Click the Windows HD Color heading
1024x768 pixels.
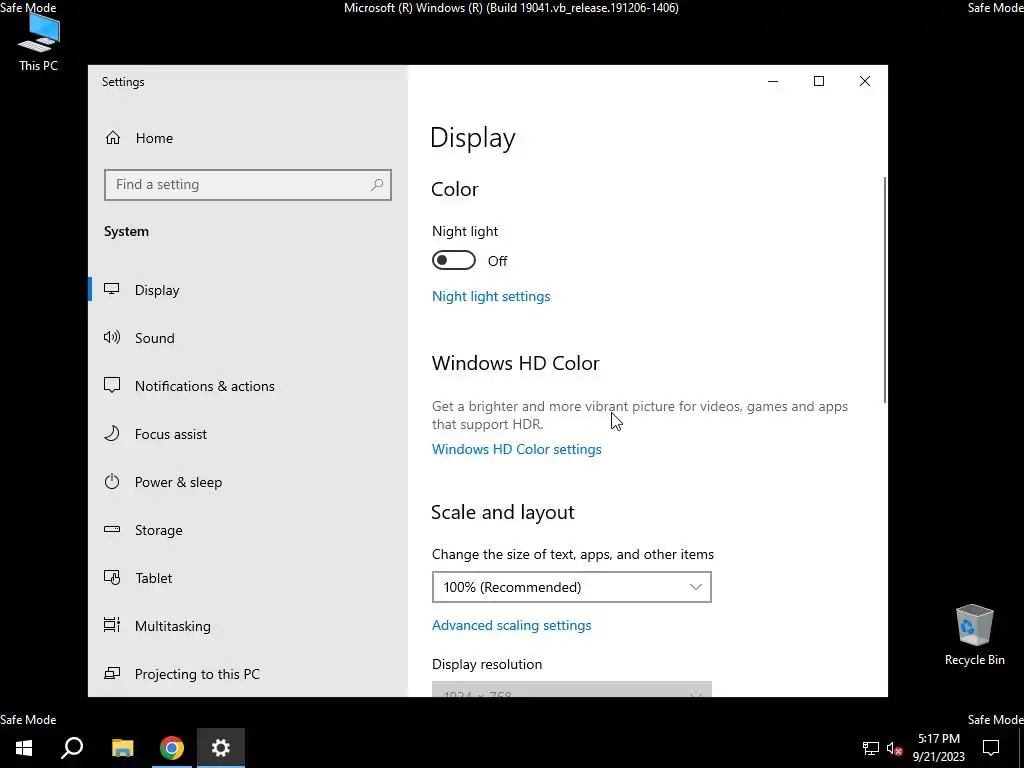(515, 363)
